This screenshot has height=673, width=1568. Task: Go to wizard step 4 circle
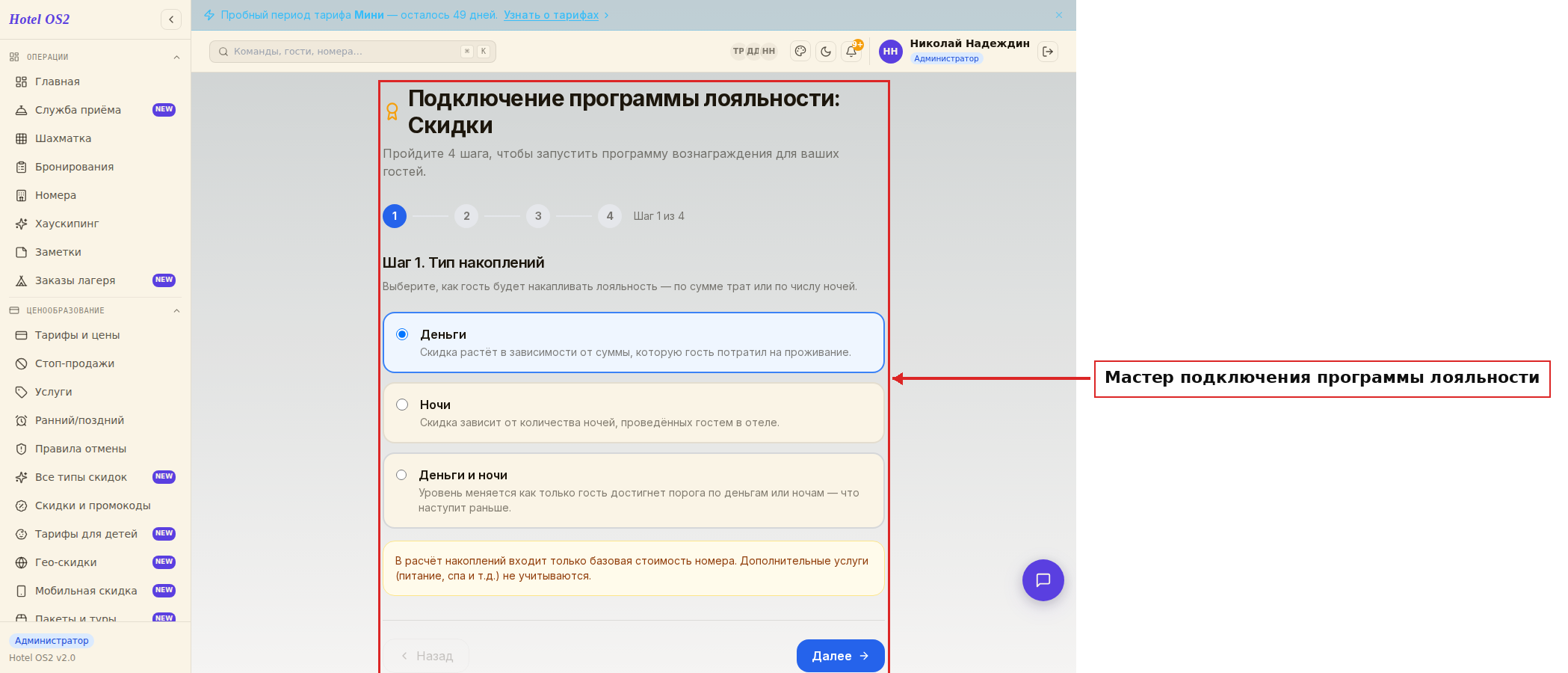(x=610, y=216)
